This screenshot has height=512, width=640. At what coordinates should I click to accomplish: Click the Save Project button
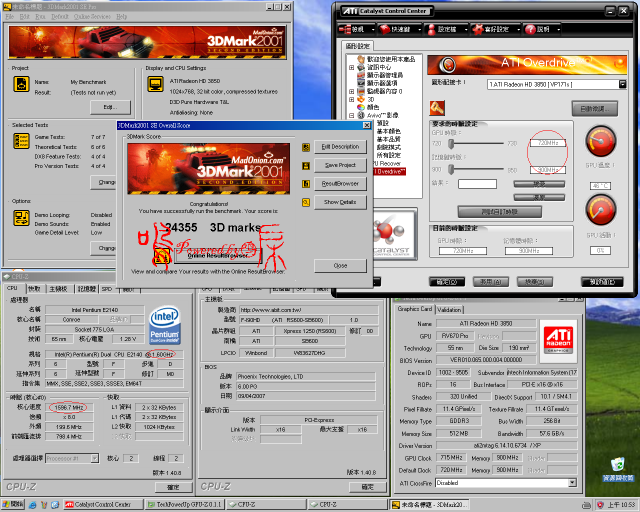[x=340, y=165]
